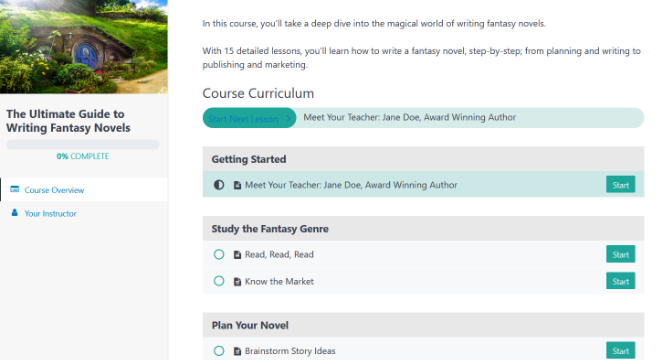Toggle completion circle for Brainstorm Story Ideas

pyautogui.click(x=219, y=351)
